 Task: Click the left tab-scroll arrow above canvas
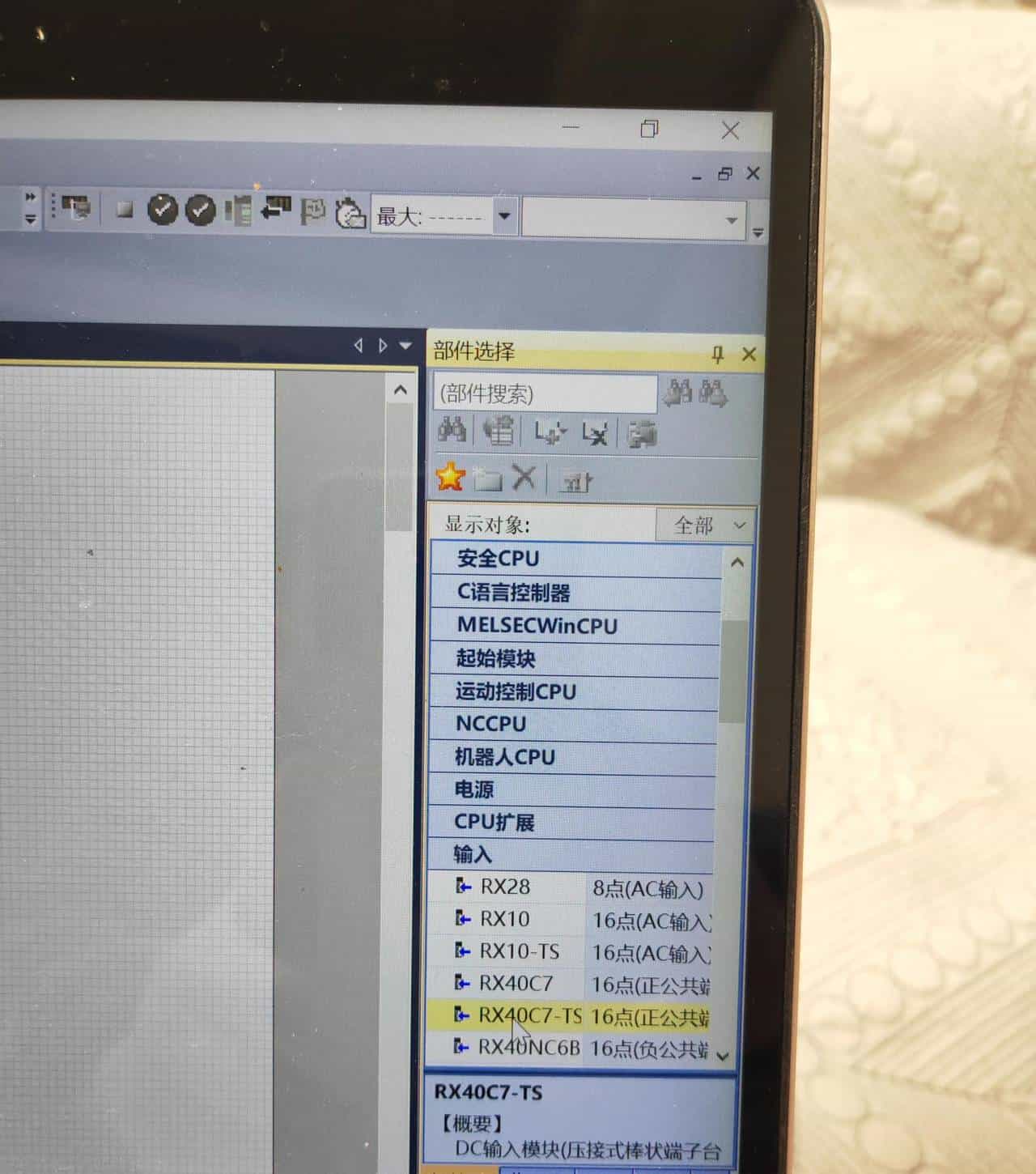[359, 346]
